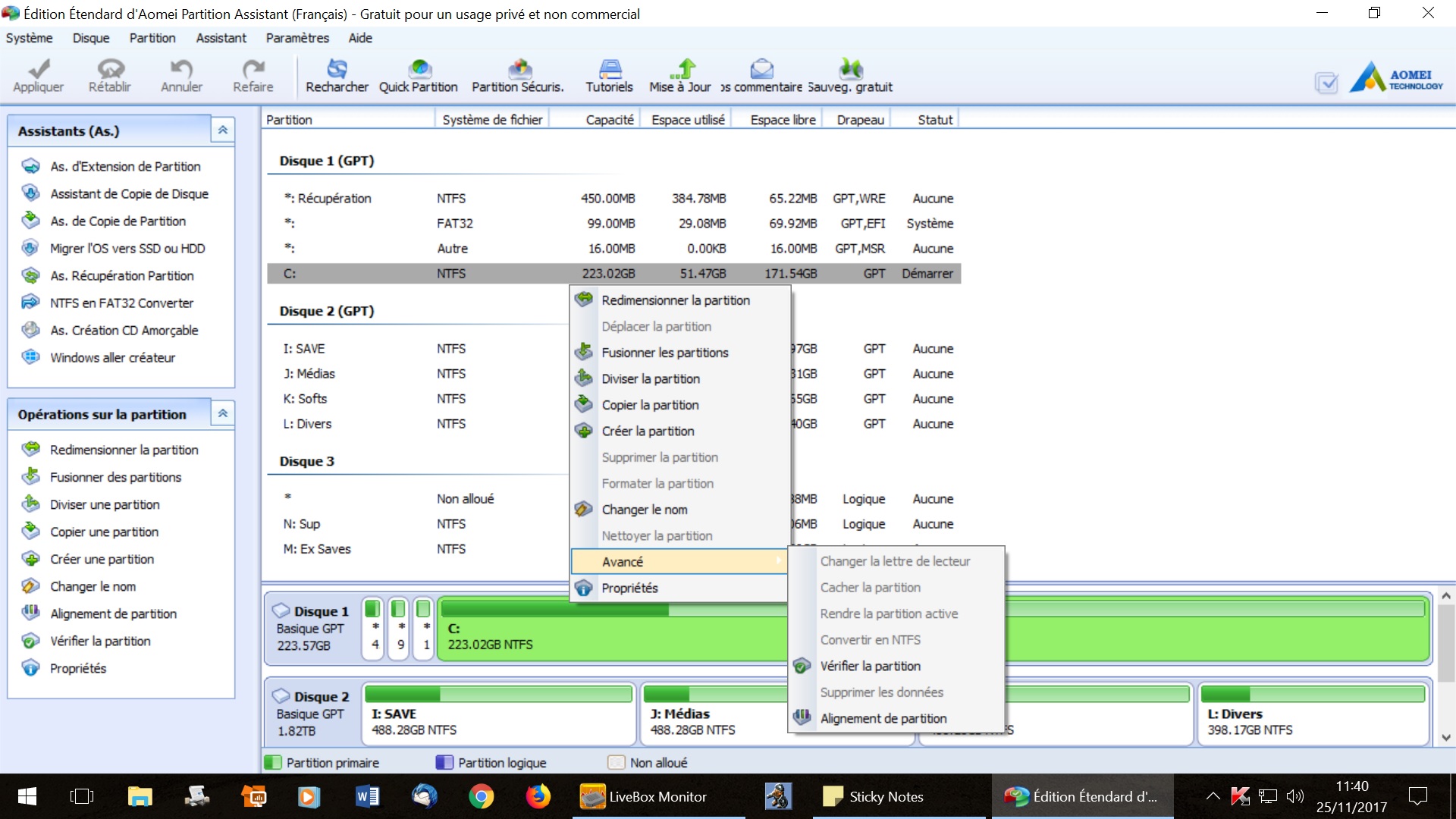Open Windows Start menu
The image size is (1456, 819).
(x=27, y=796)
